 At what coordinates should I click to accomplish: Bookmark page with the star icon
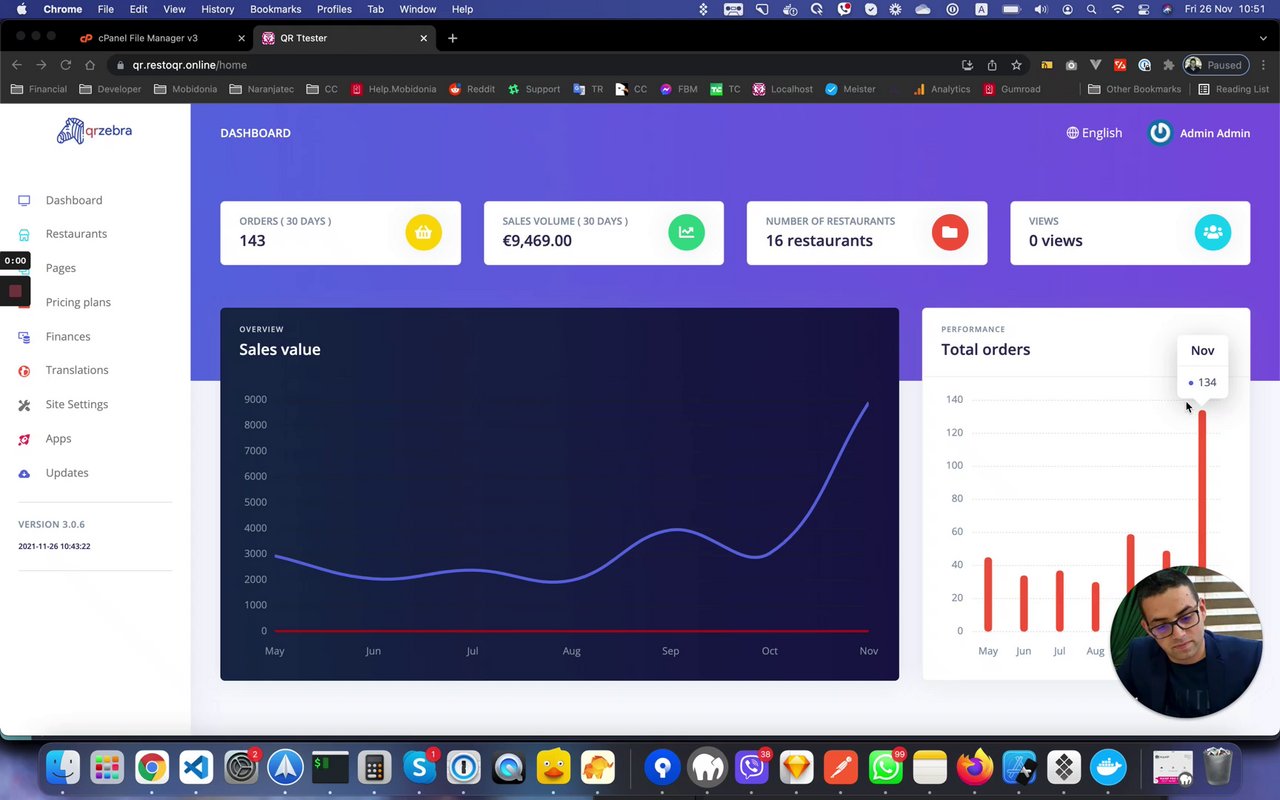click(1016, 65)
